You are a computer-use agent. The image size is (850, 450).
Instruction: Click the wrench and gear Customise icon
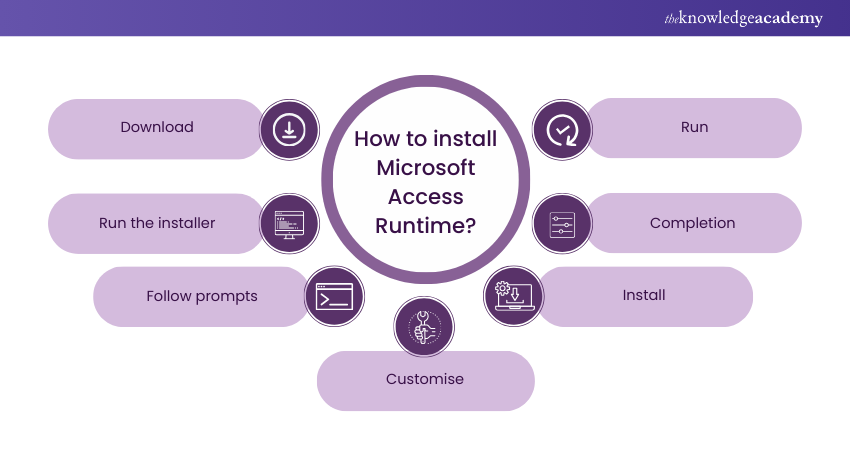tap(424, 327)
